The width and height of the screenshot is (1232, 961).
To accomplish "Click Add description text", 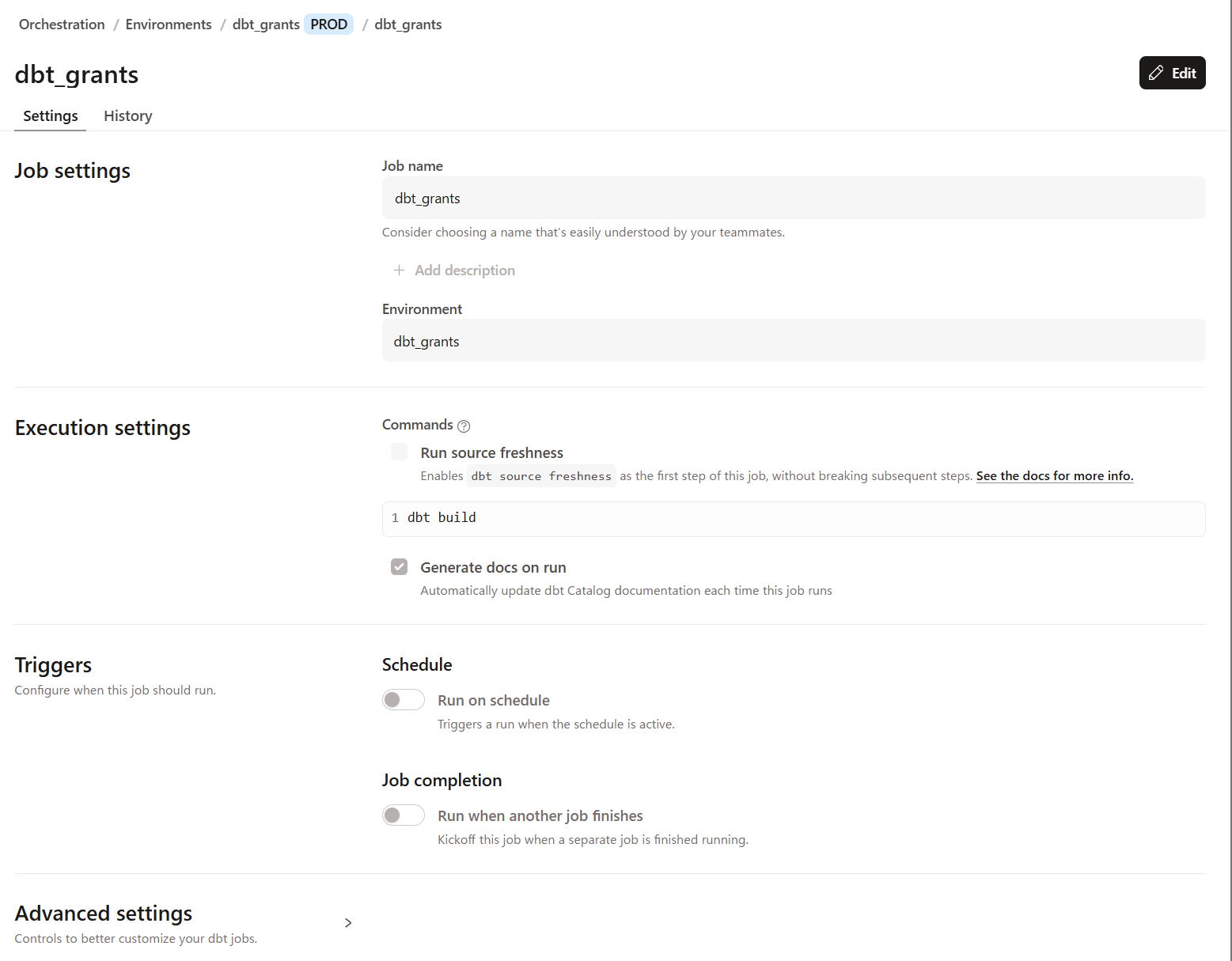I will click(x=464, y=271).
